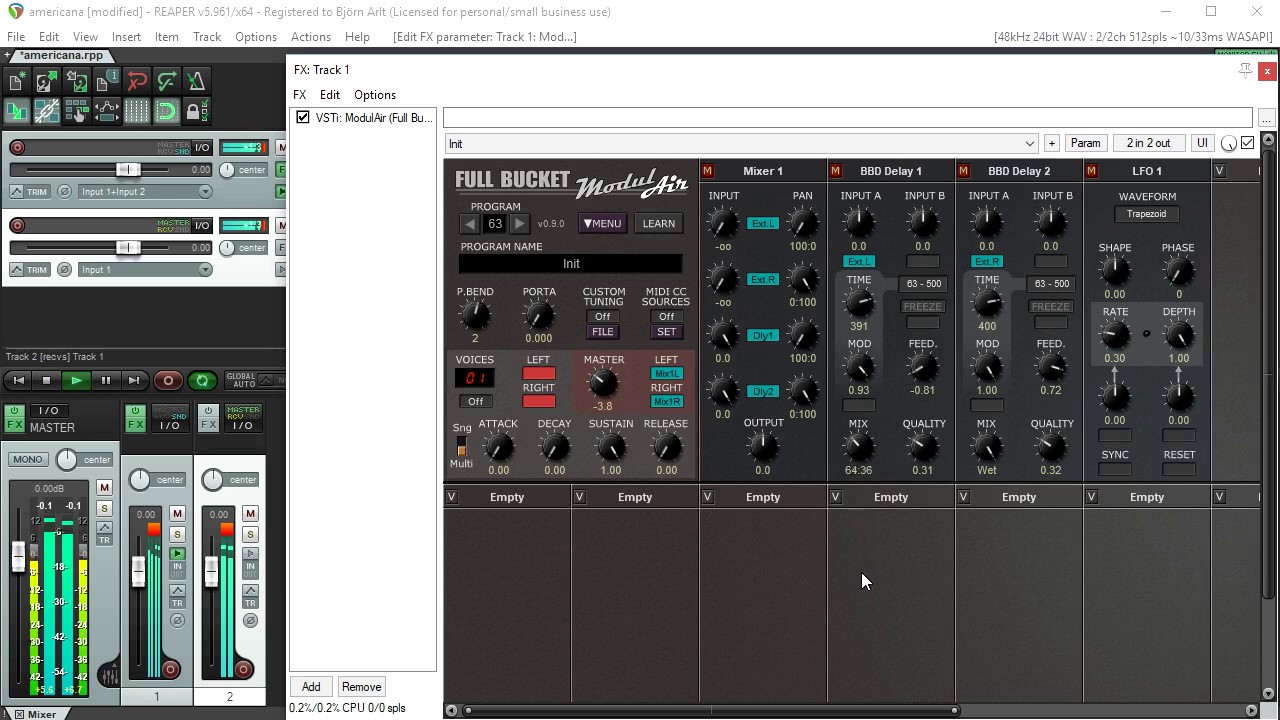
Task: Open BBD Delay 1 time range 63 - 500
Action: pos(923,284)
